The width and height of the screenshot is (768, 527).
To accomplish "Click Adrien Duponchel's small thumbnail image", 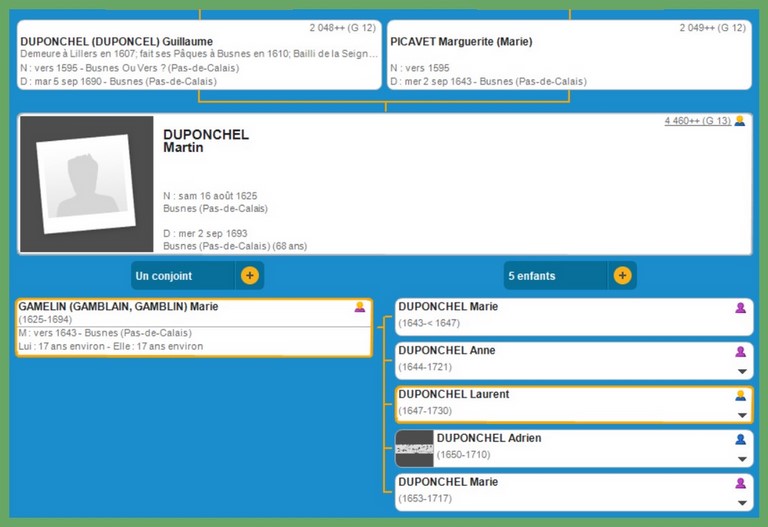I will tap(414, 449).
